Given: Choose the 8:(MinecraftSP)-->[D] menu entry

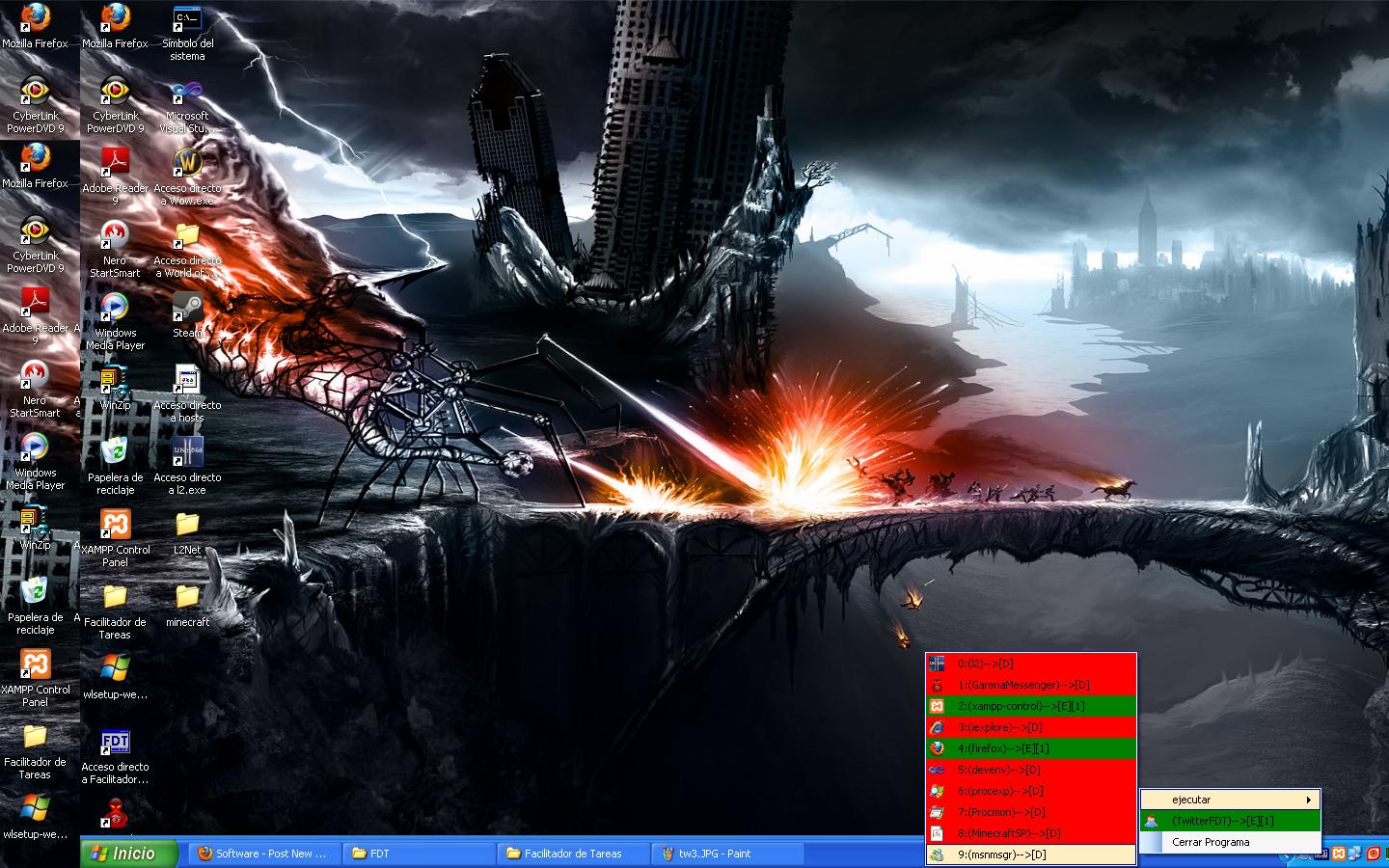Looking at the screenshot, I should (1031, 833).
